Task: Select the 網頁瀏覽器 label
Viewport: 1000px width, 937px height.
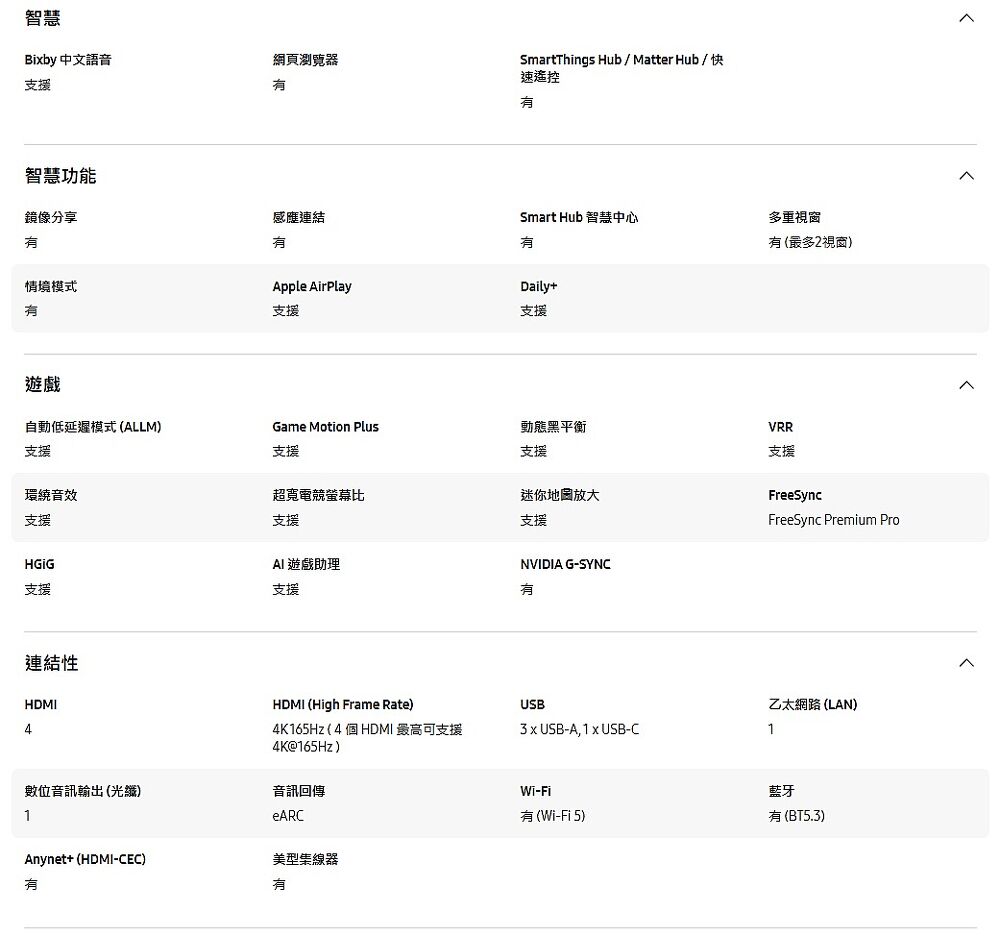Action: click(305, 59)
